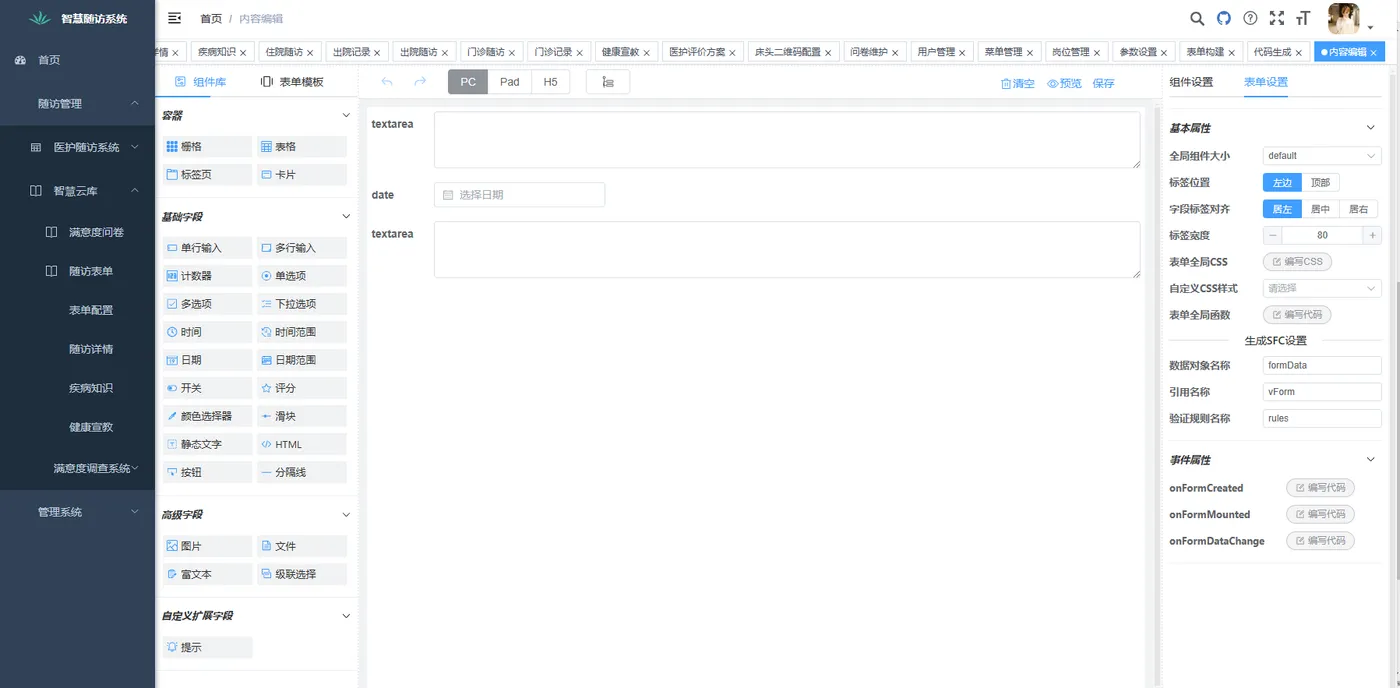Add the 表格 table component
This screenshot has width=1400, height=688.
tap(302, 147)
